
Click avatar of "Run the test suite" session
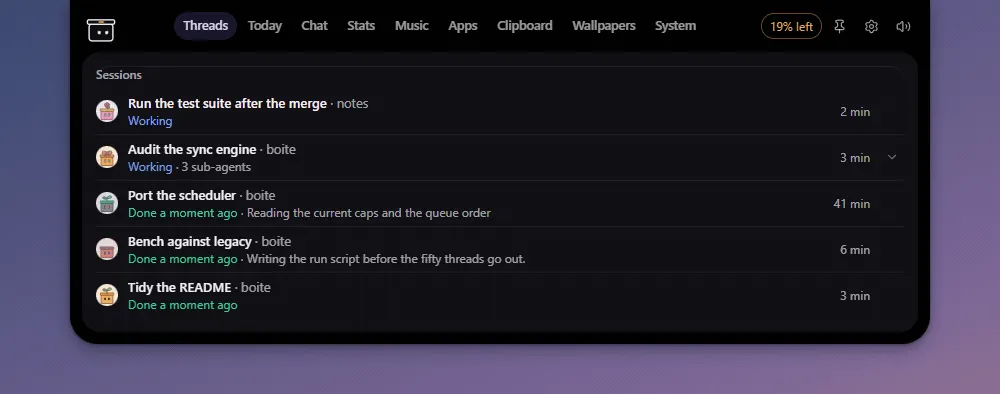(x=107, y=111)
